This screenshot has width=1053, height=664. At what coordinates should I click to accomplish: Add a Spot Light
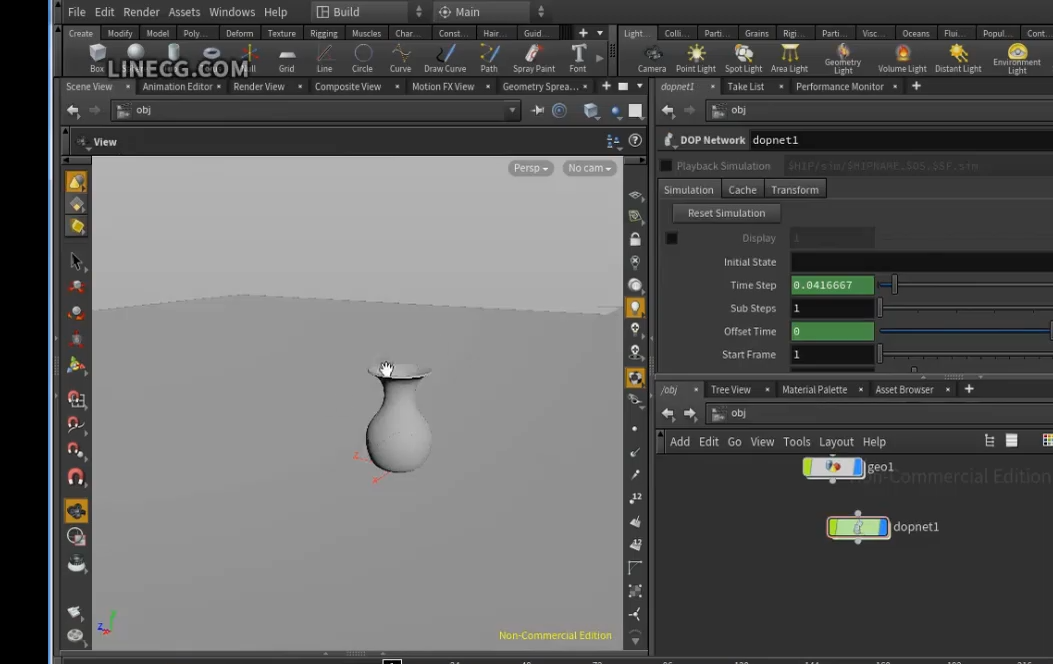click(743, 58)
